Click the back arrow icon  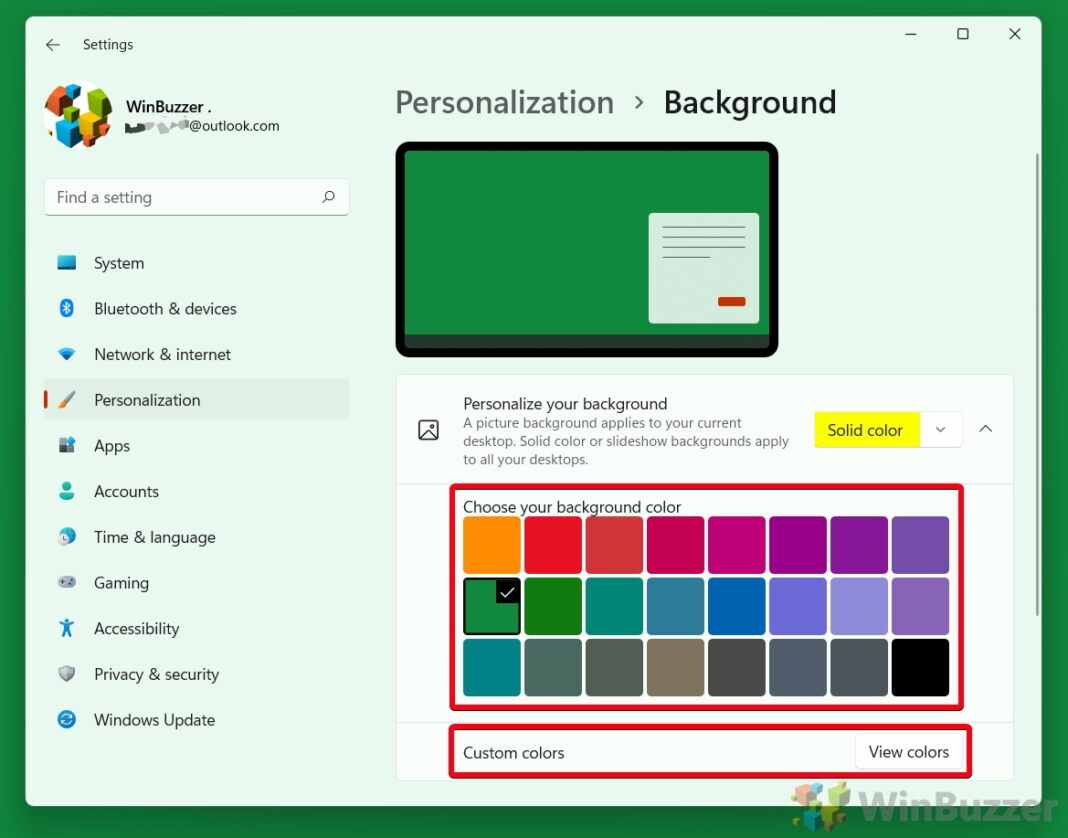[x=52, y=45]
